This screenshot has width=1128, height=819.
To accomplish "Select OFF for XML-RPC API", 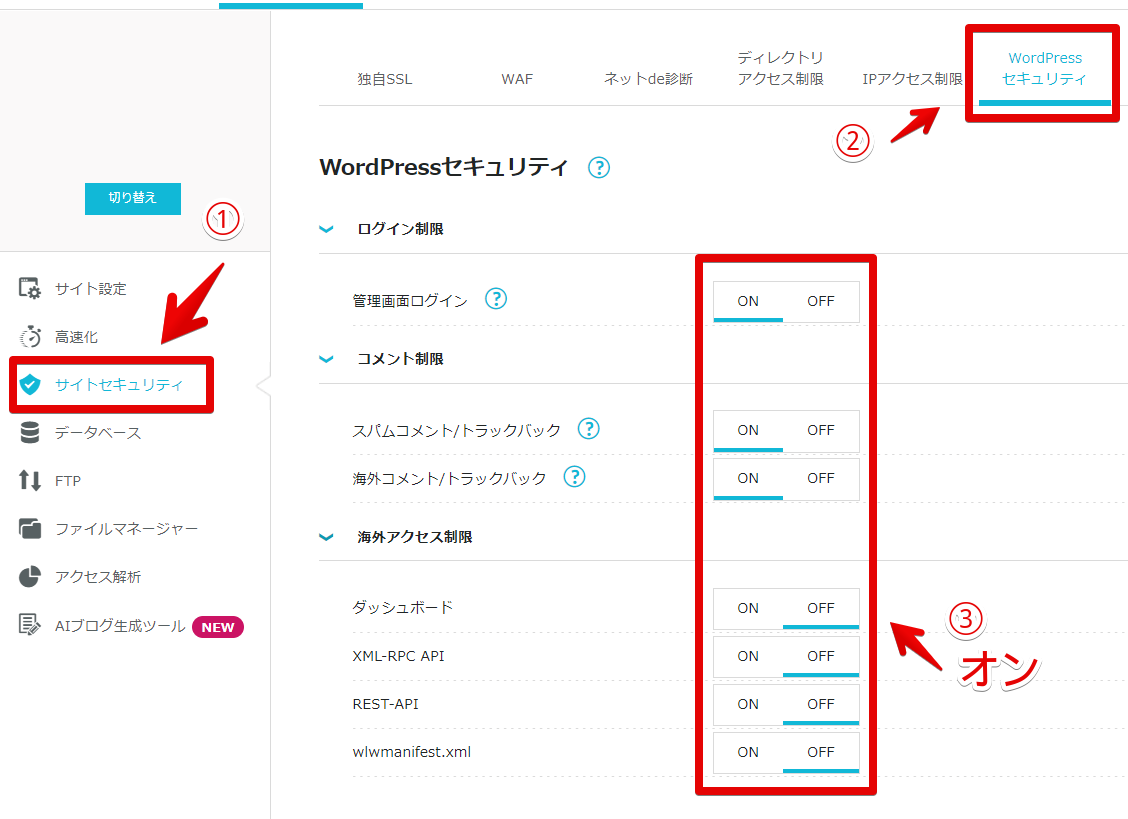I will (821, 656).
